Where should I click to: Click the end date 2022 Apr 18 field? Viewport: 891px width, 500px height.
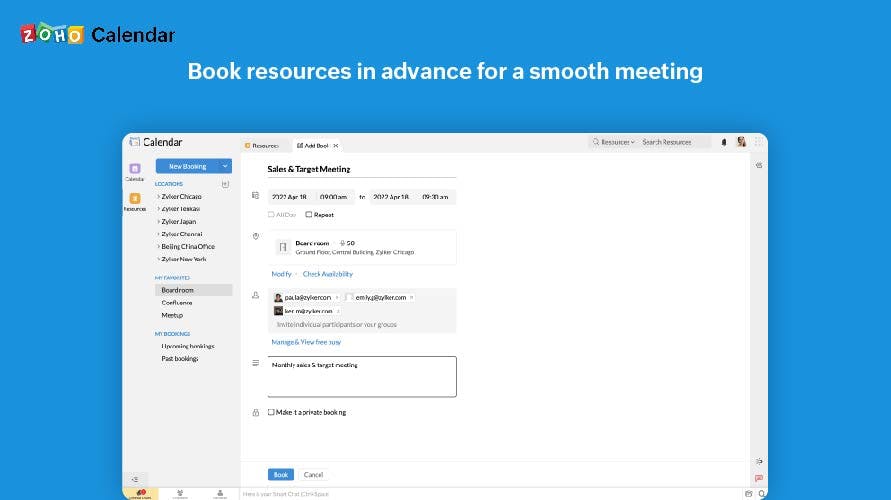(x=392, y=197)
